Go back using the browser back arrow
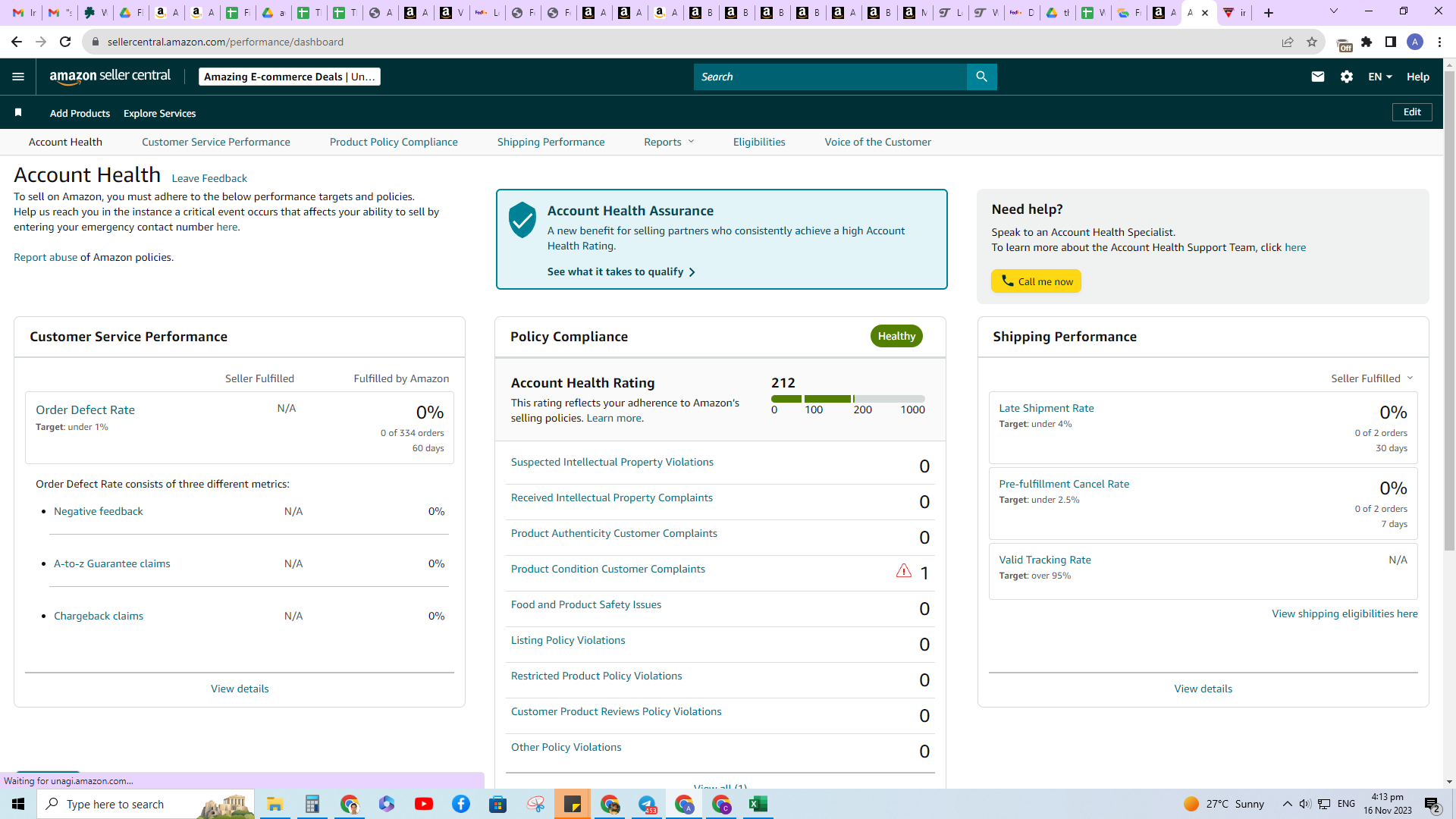The height and width of the screenshot is (819, 1456). coord(17,42)
